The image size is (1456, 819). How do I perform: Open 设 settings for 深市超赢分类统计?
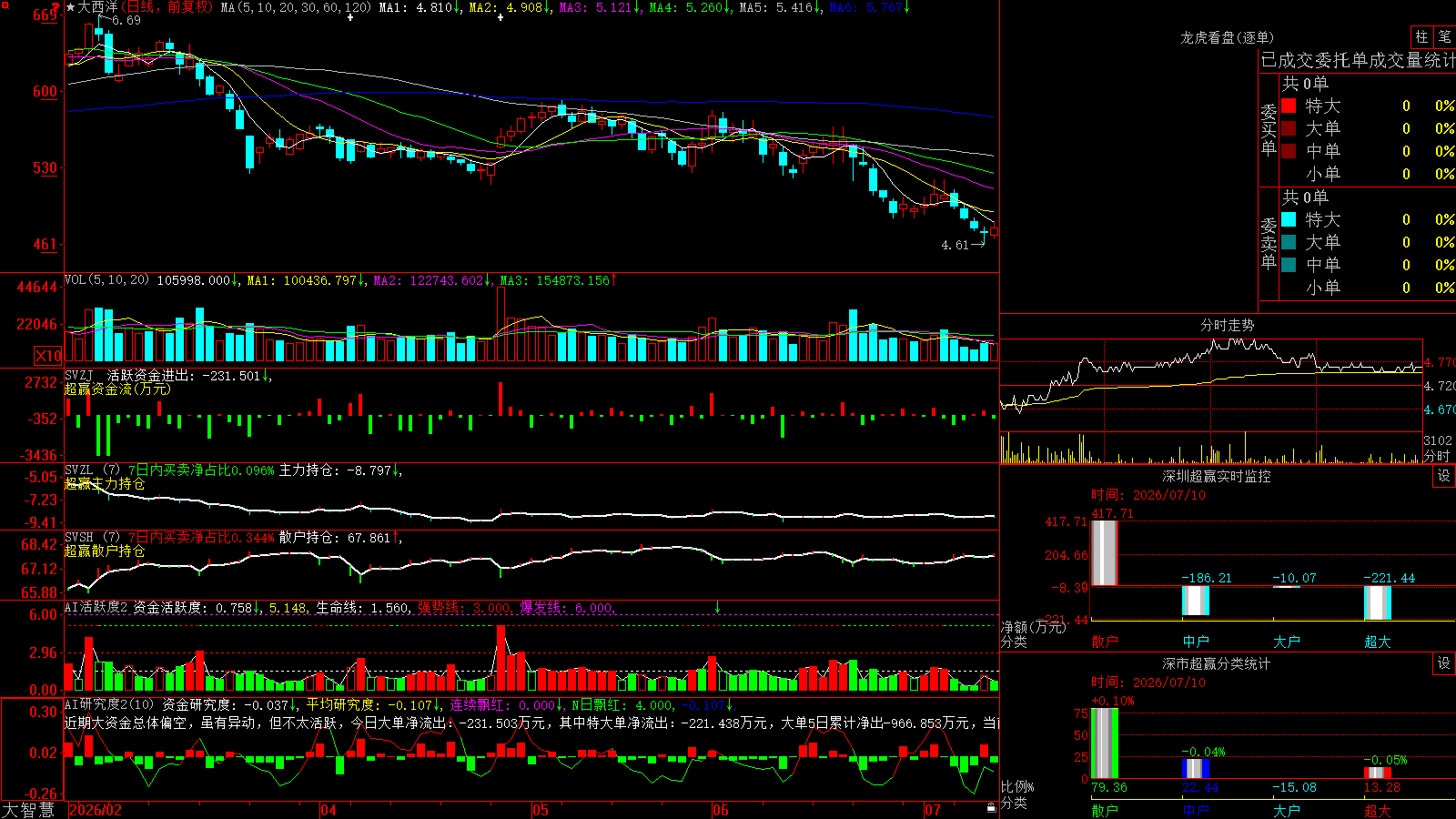(x=1444, y=663)
